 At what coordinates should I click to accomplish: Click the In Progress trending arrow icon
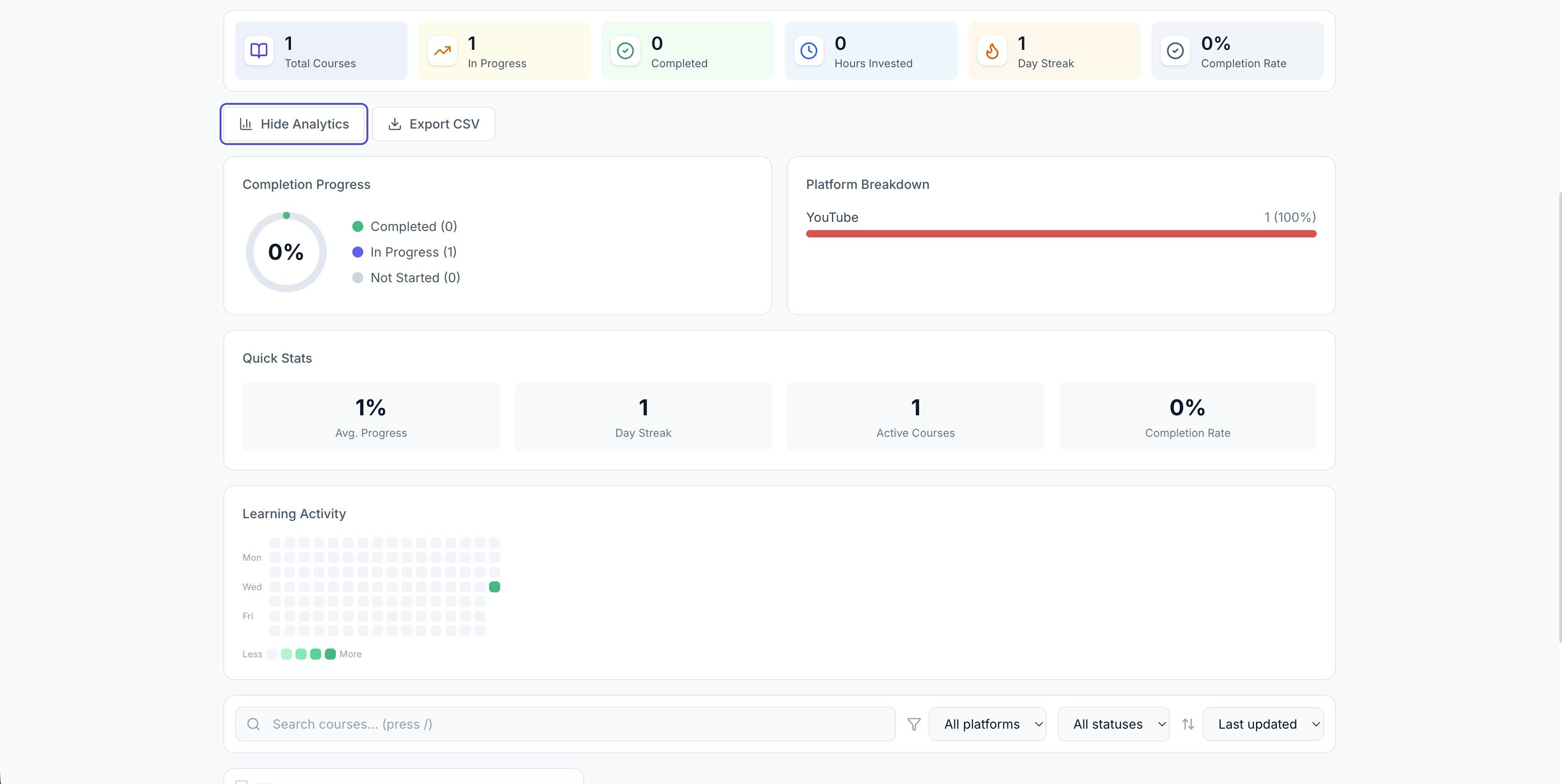442,51
